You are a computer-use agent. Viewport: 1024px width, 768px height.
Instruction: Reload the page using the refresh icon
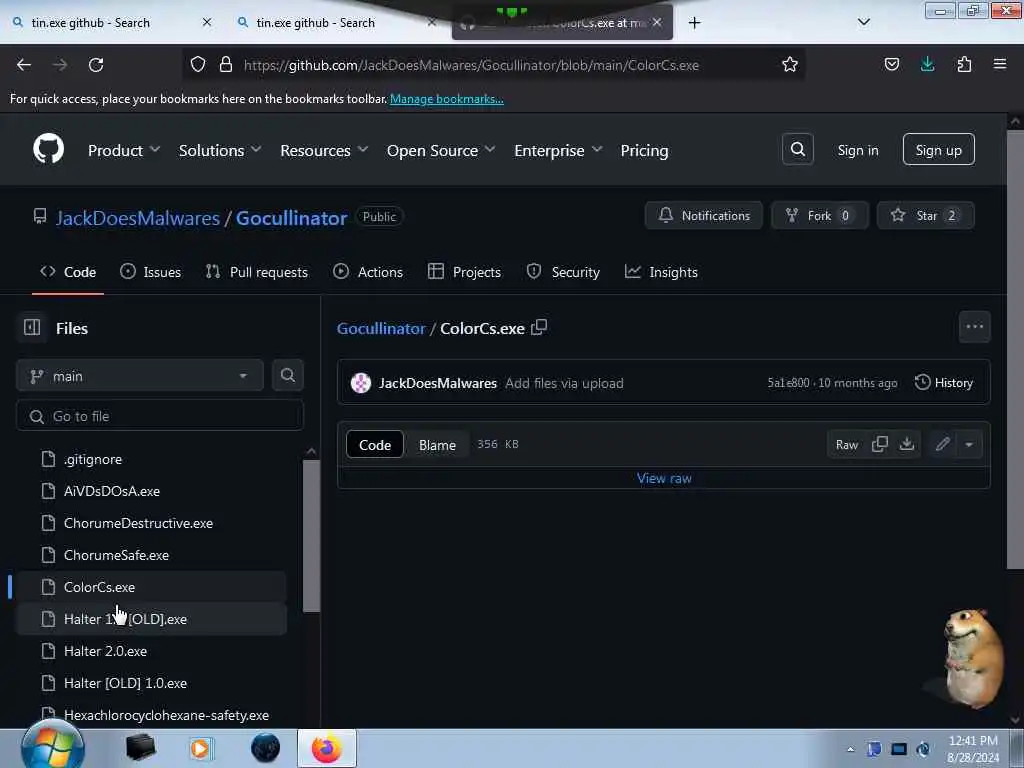pos(96,65)
